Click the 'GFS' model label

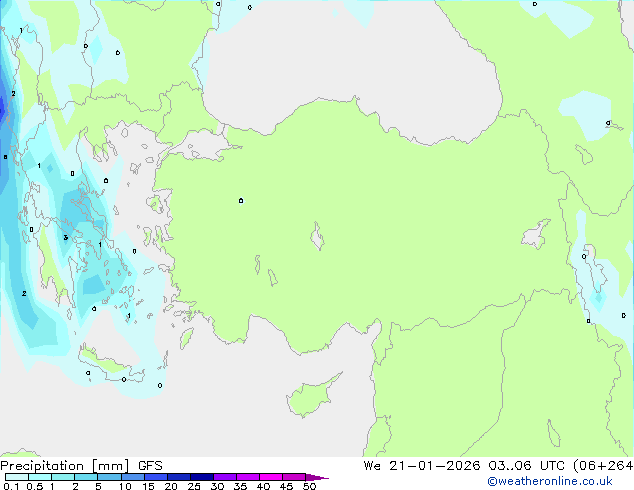150,466
